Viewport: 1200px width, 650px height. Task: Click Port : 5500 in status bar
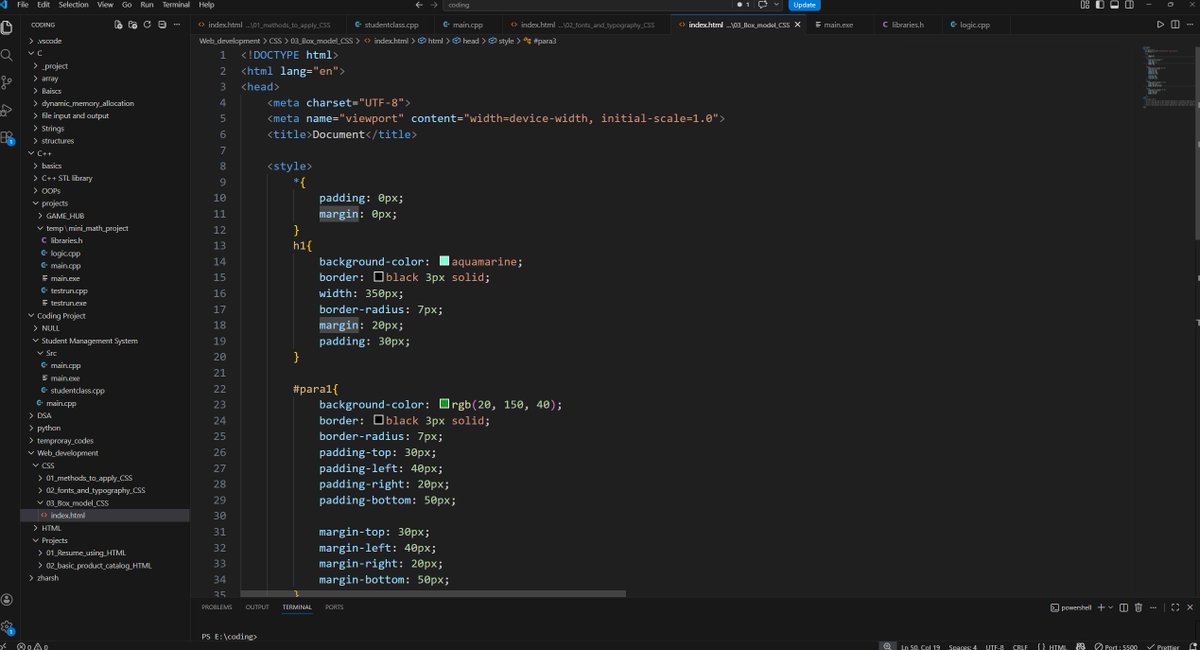[1116, 646]
